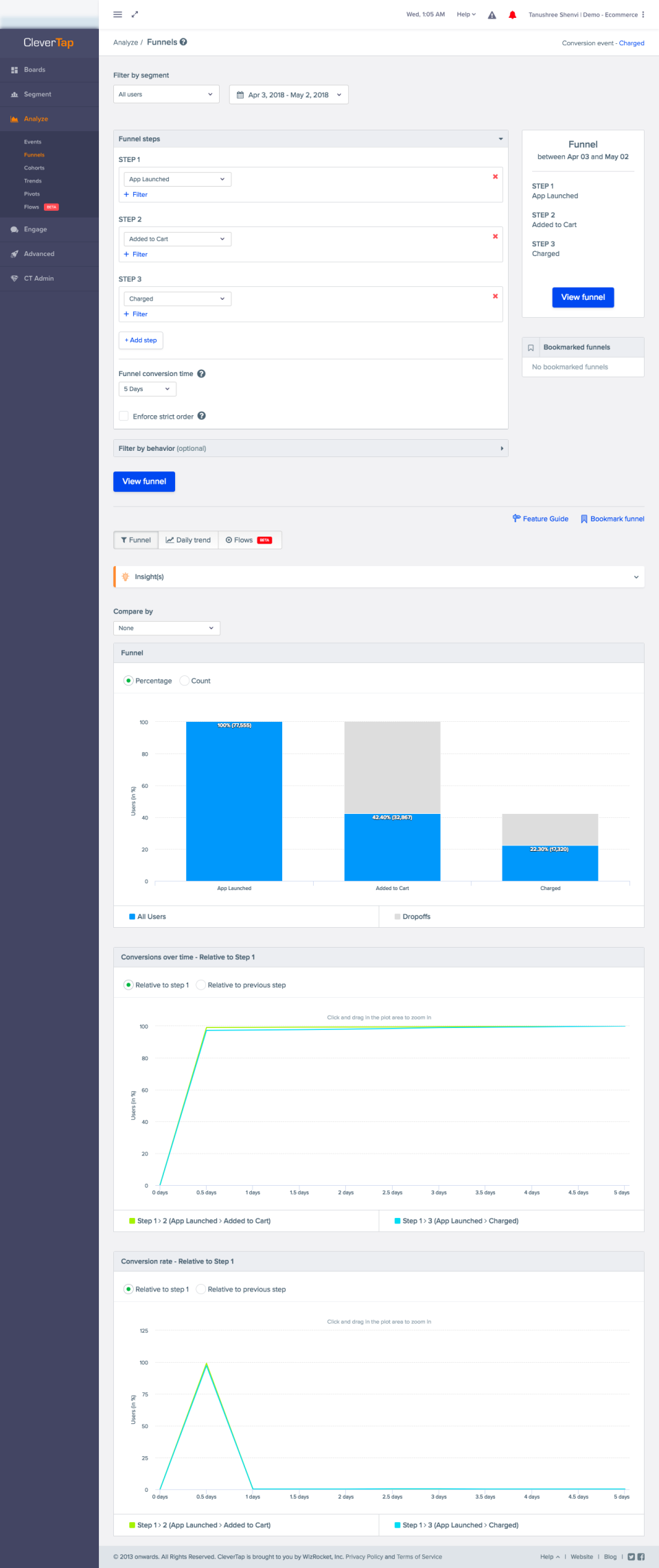Go to Cohorts in Analyze submenu

pos(34,168)
